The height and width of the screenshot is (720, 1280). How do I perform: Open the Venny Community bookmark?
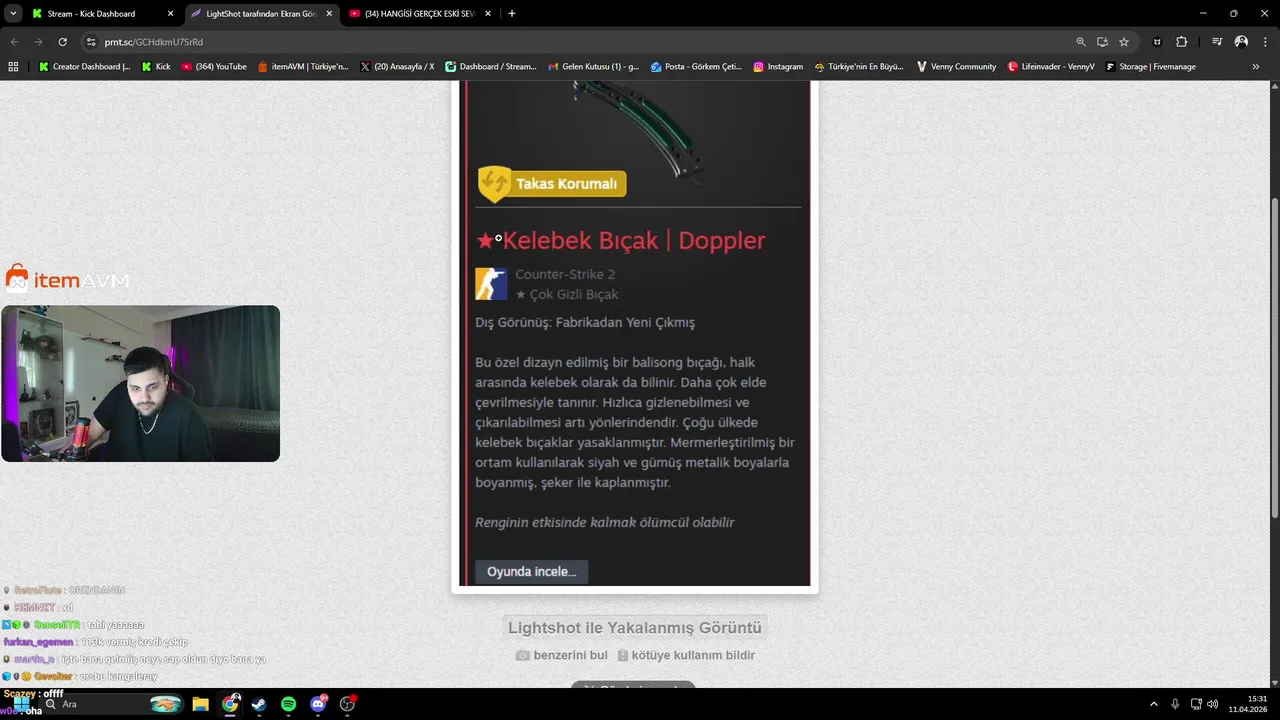[x=955, y=67]
